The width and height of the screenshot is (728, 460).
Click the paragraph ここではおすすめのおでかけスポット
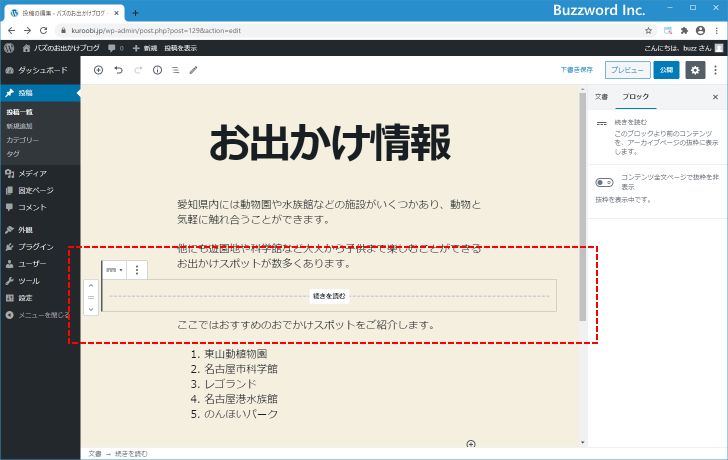(x=306, y=325)
